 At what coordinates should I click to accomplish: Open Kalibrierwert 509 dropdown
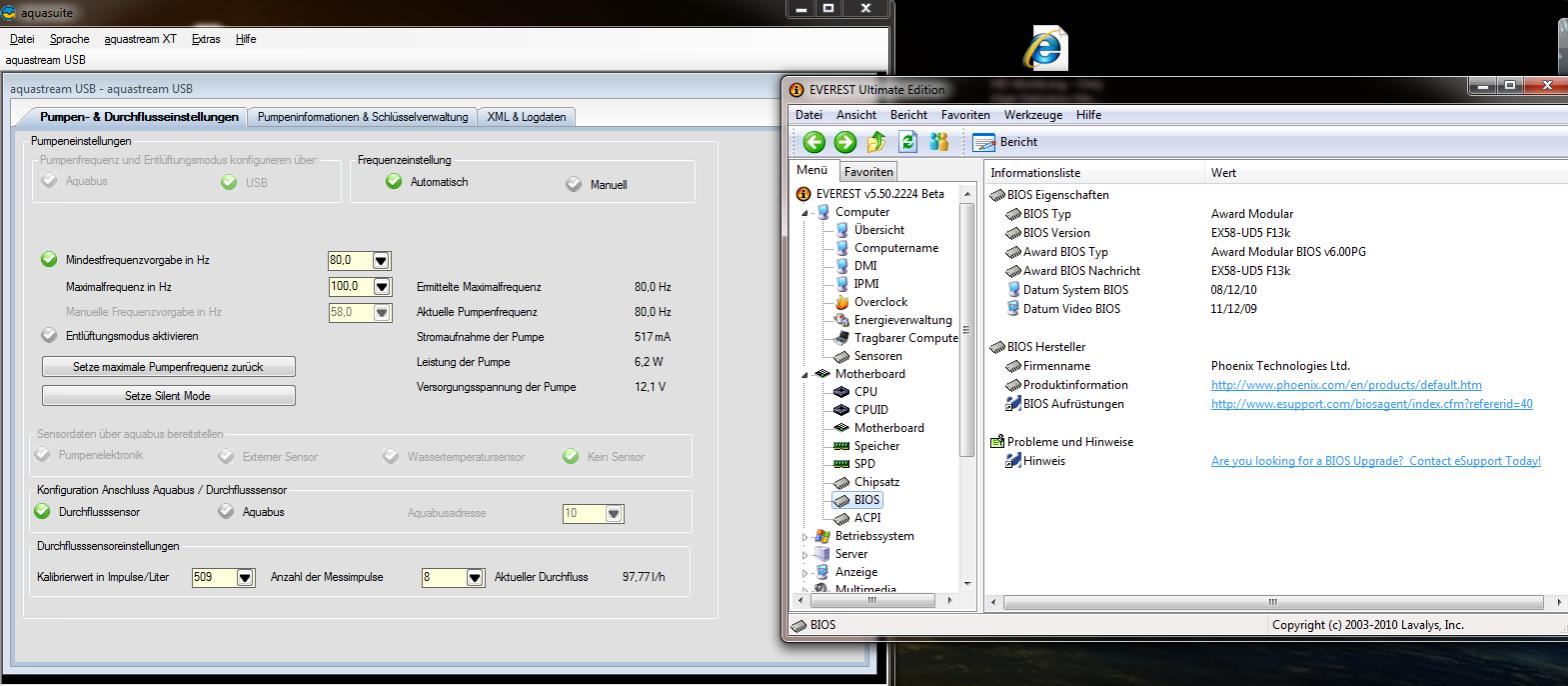[x=245, y=577]
